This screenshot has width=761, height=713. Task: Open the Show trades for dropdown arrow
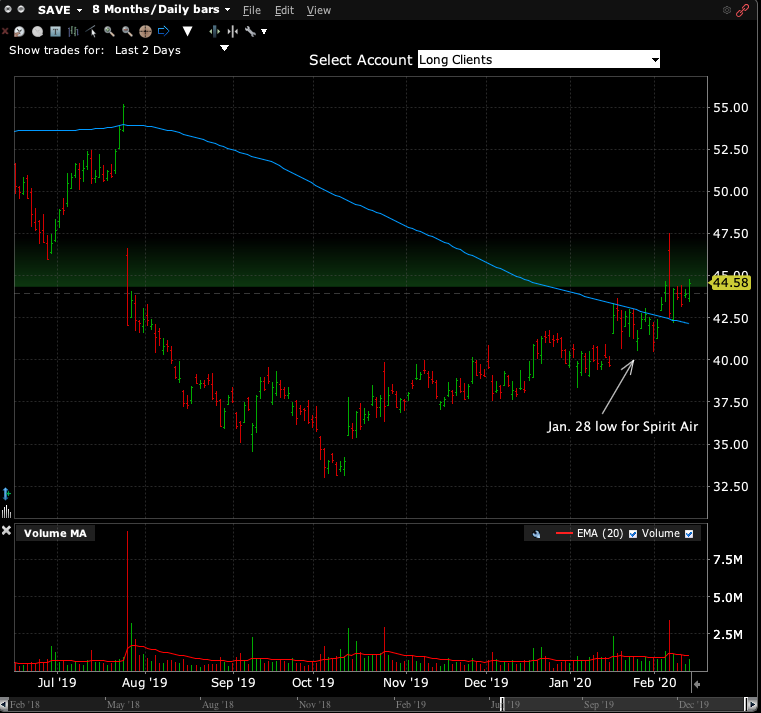tap(224, 48)
